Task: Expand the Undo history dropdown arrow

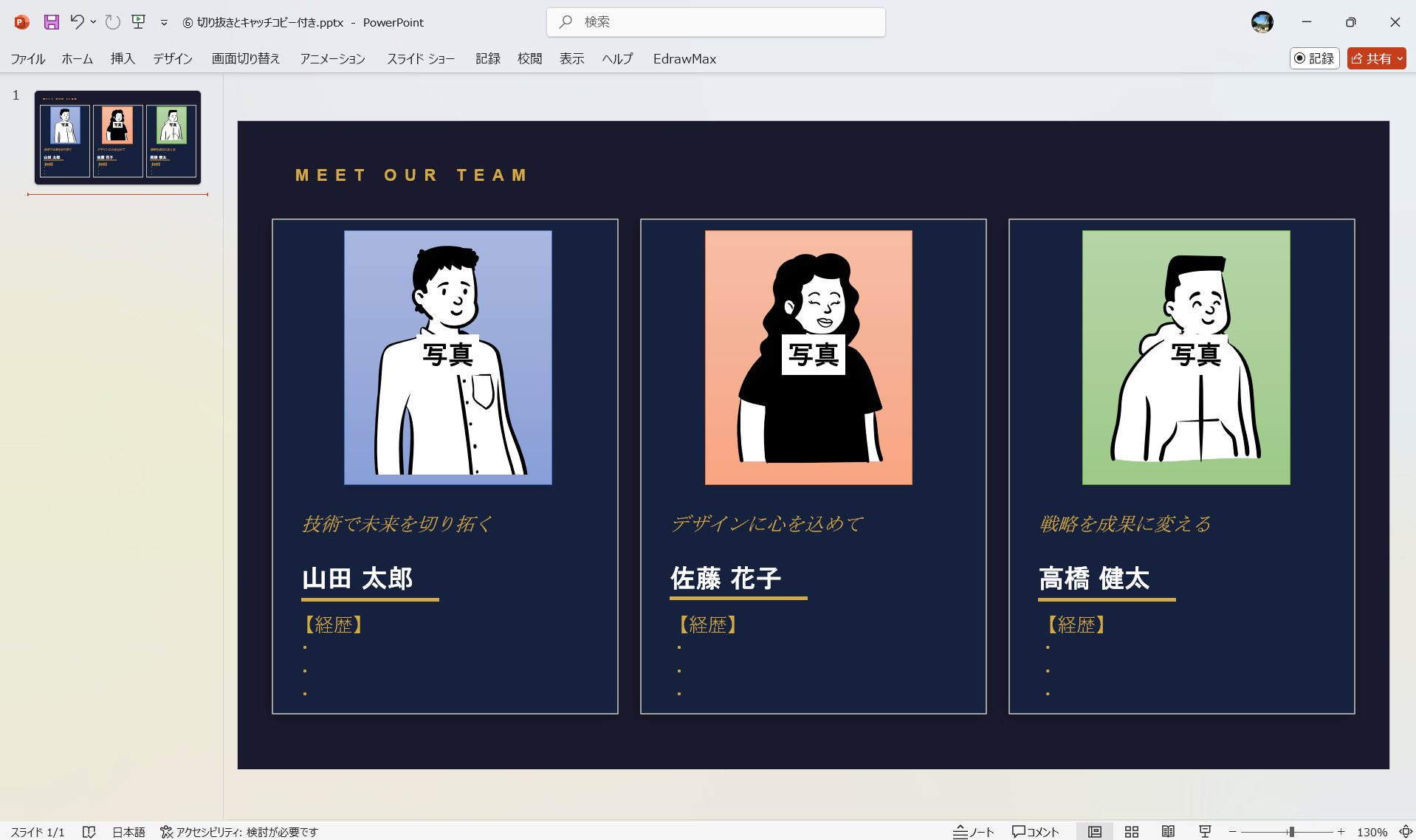Action: pos(93,23)
